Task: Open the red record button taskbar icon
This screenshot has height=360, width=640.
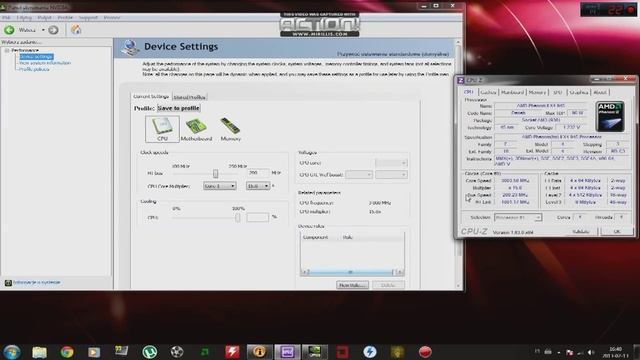Action: pyautogui.click(x=425, y=352)
